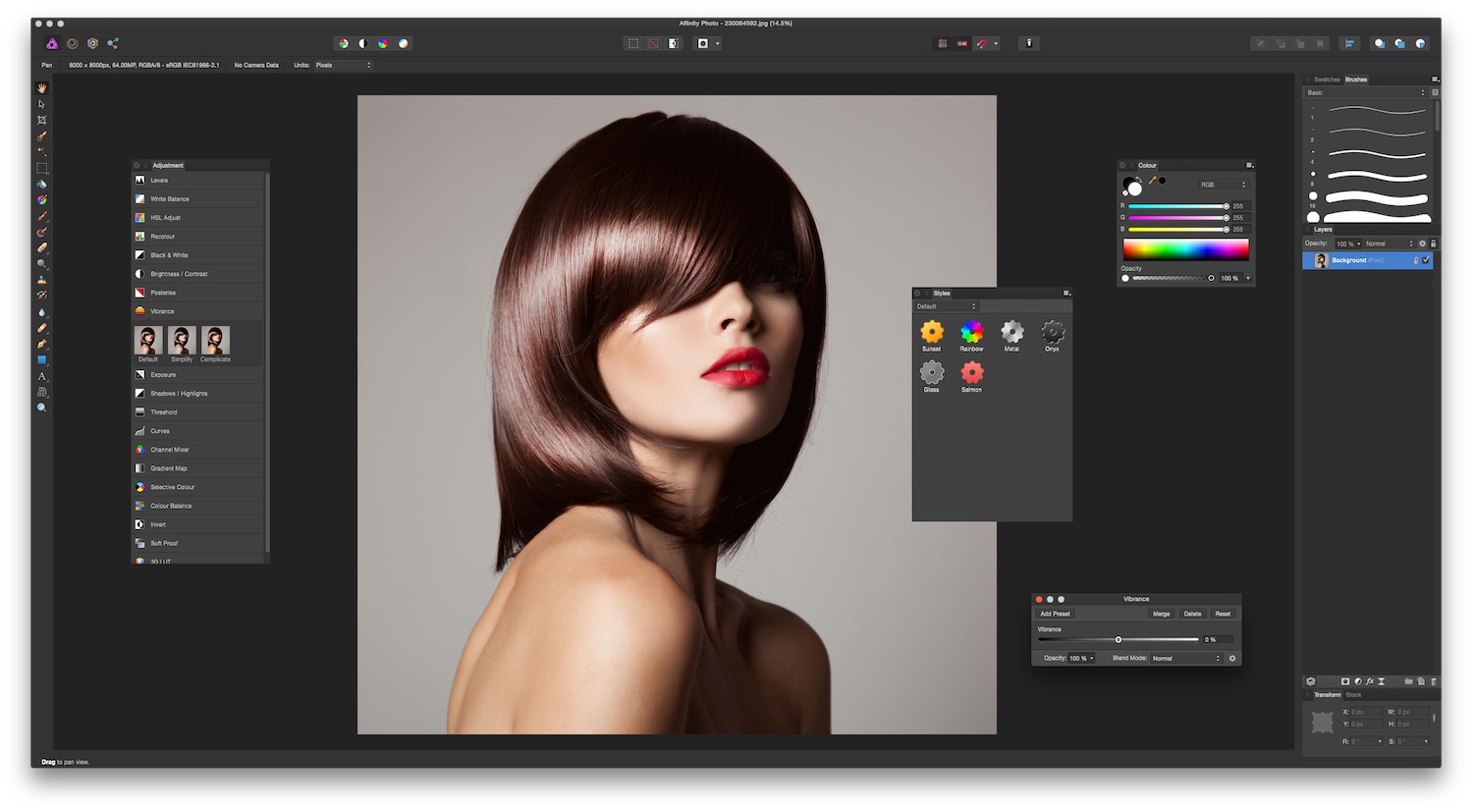The height and width of the screenshot is (812, 1473).
Task: Expand the snapping options arrow
Action: click(x=996, y=43)
